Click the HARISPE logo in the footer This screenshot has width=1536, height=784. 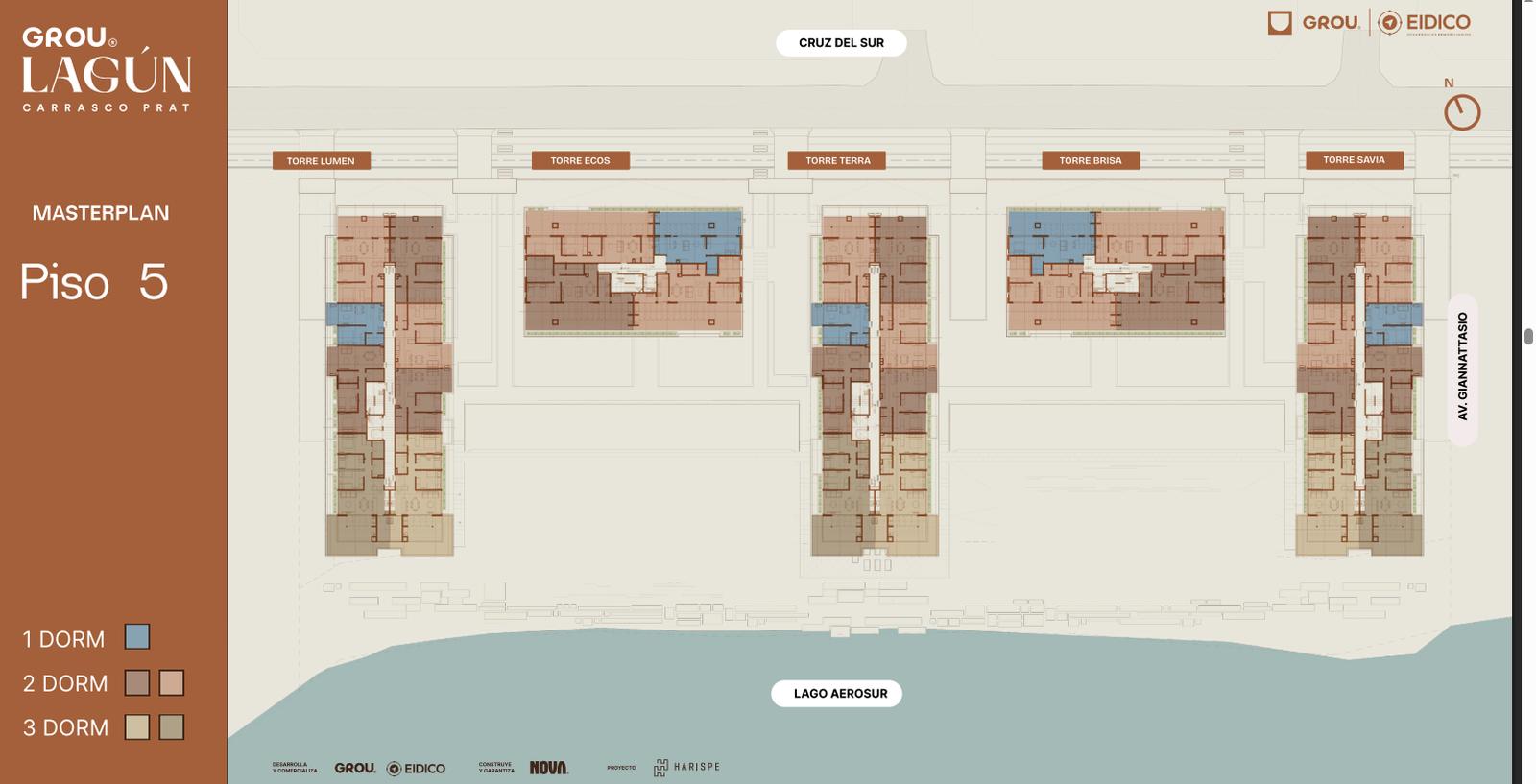pos(686,767)
